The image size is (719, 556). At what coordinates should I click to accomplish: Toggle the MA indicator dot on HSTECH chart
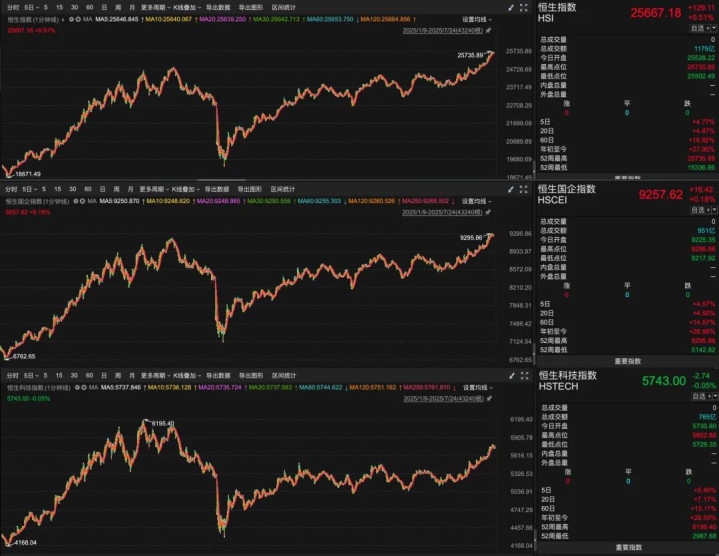(x=78, y=386)
